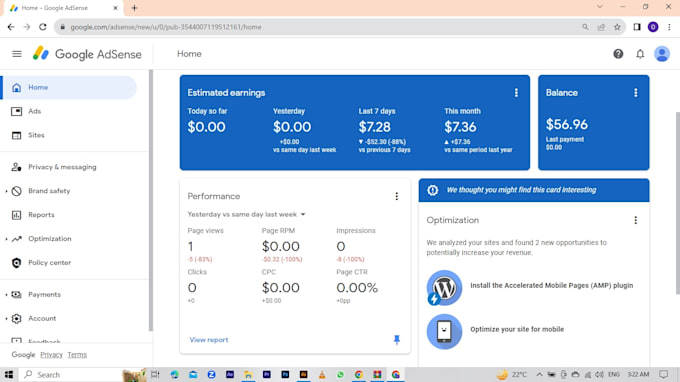Open the Terms footer link

tap(77, 355)
